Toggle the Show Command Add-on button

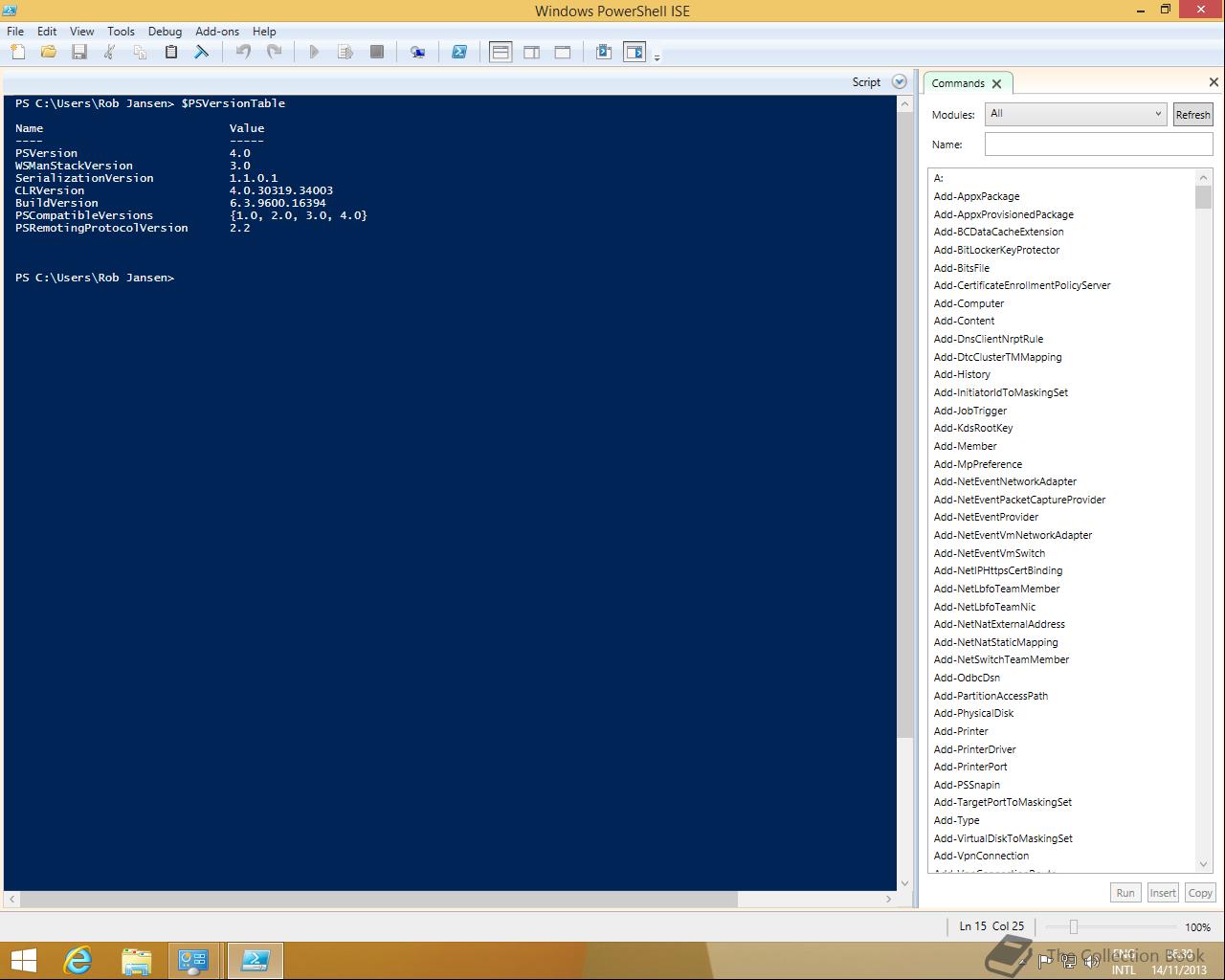pyautogui.click(x=635, y=53)
